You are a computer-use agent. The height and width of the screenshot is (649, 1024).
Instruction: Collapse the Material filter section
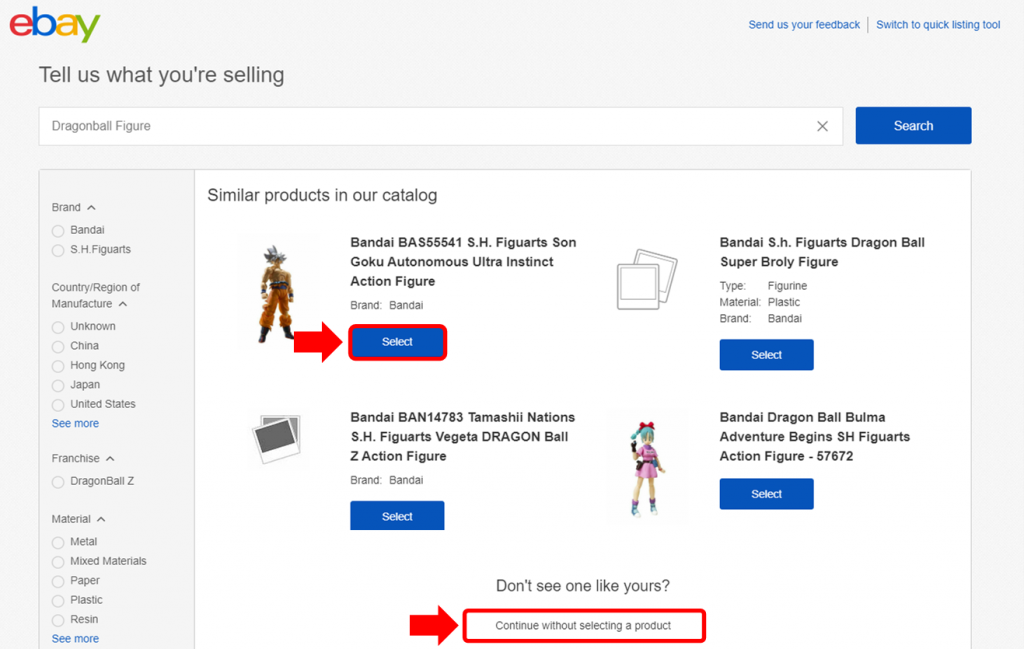pyautogui.click(x=101, y=520)
